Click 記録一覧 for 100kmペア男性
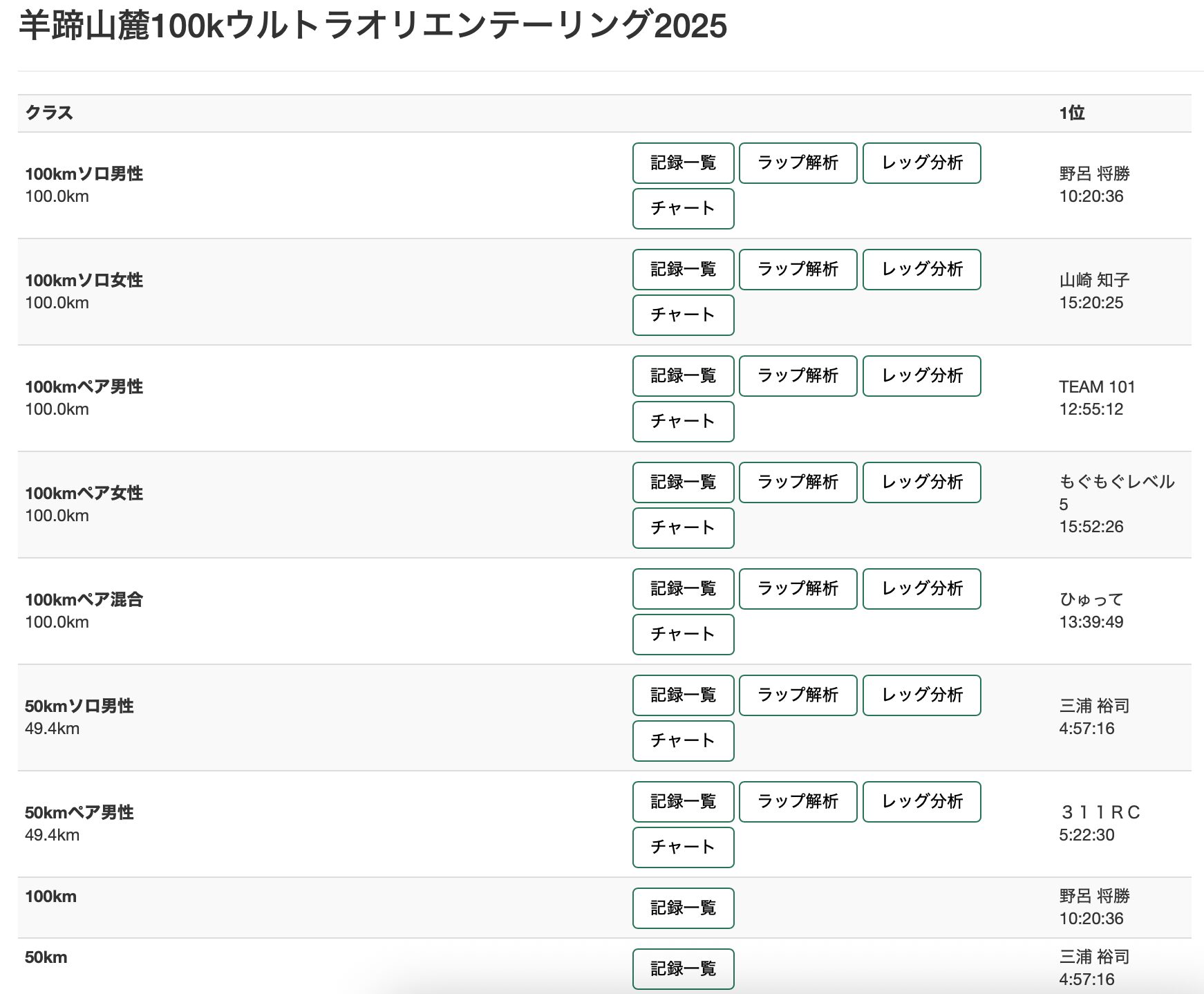 click(x=683, y=376)
